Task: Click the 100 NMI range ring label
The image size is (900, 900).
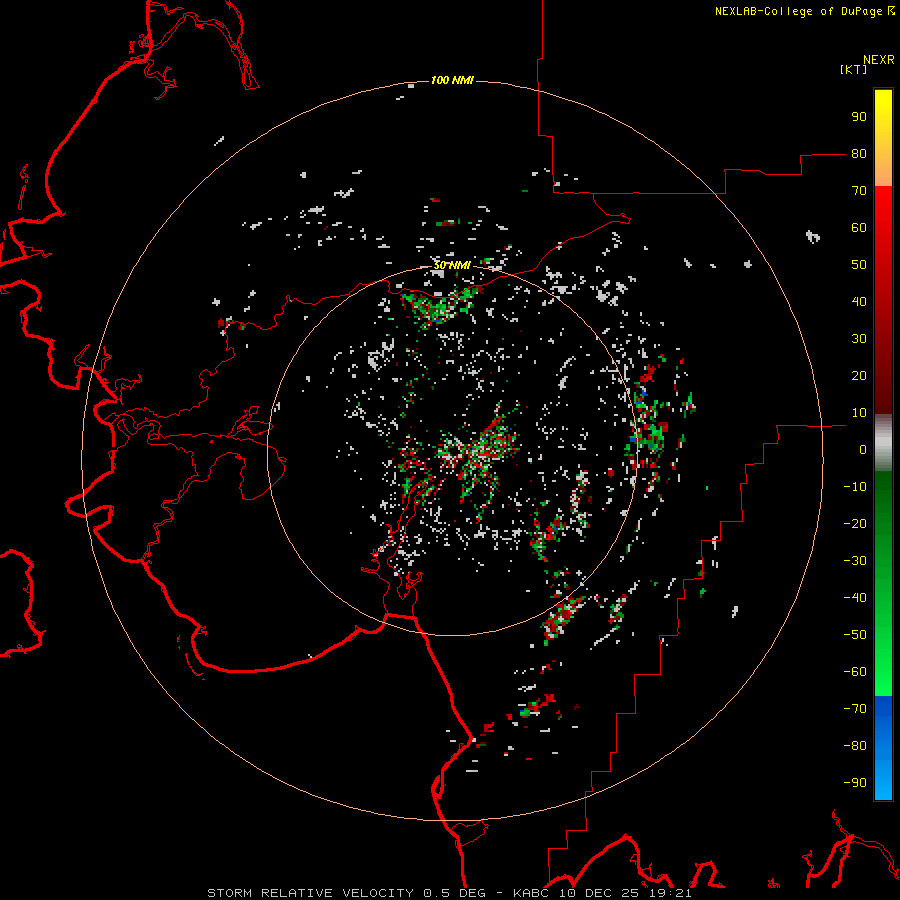Action: [x=452, y=80]
